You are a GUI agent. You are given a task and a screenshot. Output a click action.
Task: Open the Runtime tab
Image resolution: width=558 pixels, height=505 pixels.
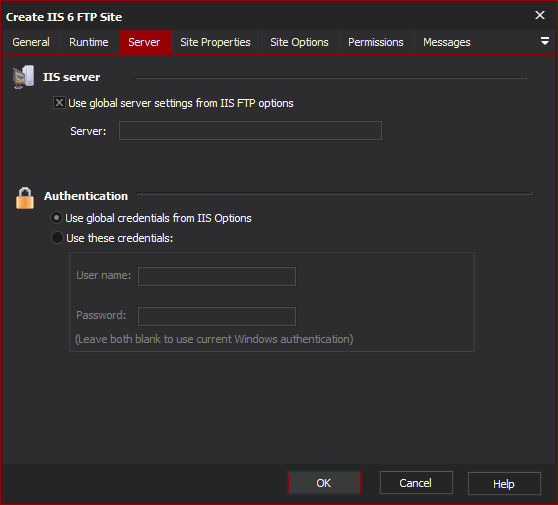coord(89,42)
